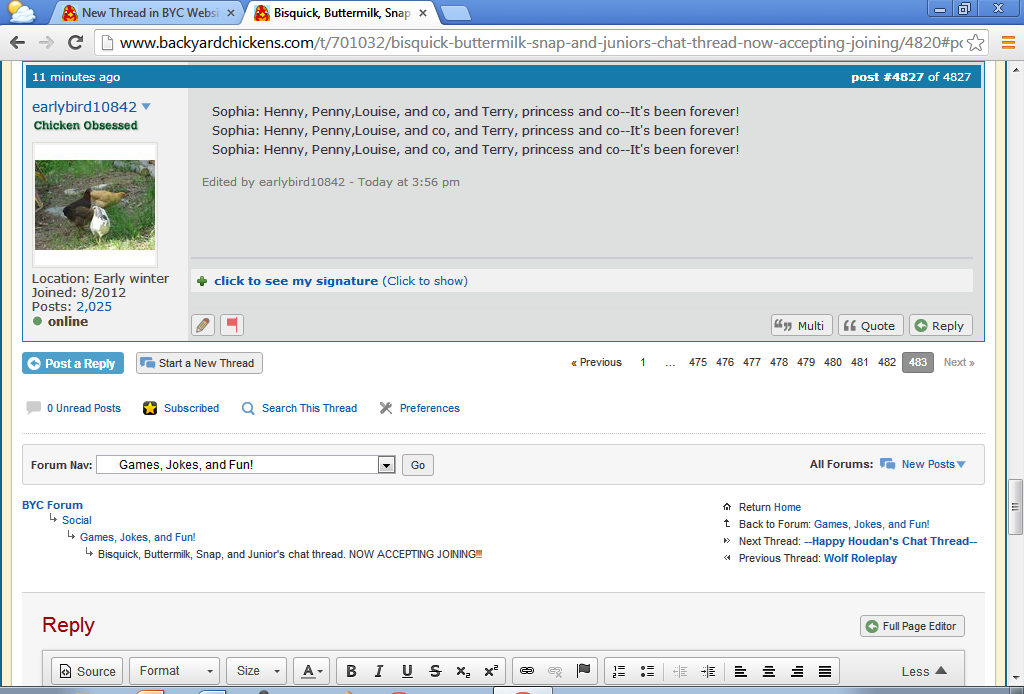
Task: Switch to the New Thread in BYC tab
Action: [147, 13]
